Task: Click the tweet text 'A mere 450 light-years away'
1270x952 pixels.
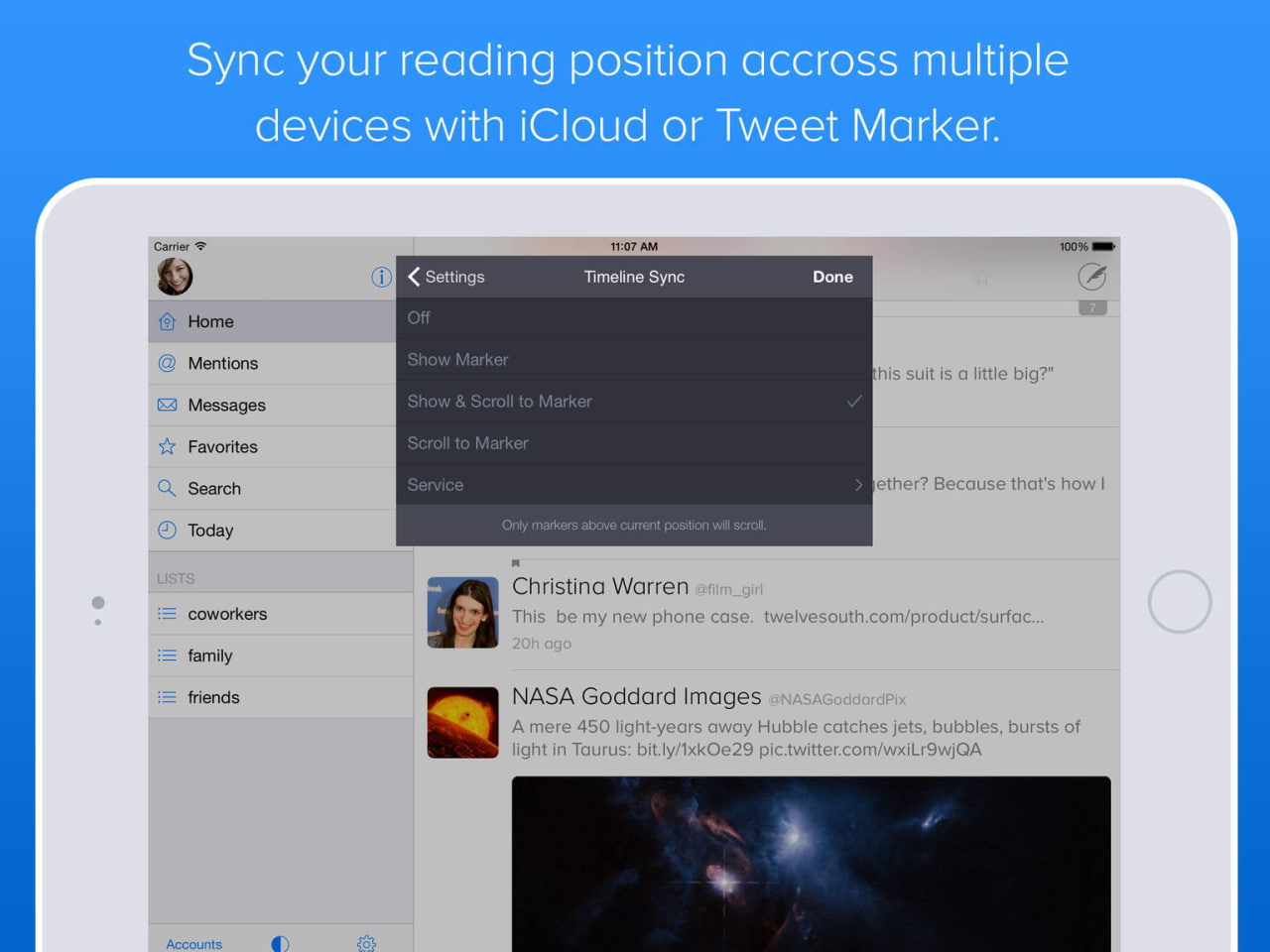Action: coord(632,727)
